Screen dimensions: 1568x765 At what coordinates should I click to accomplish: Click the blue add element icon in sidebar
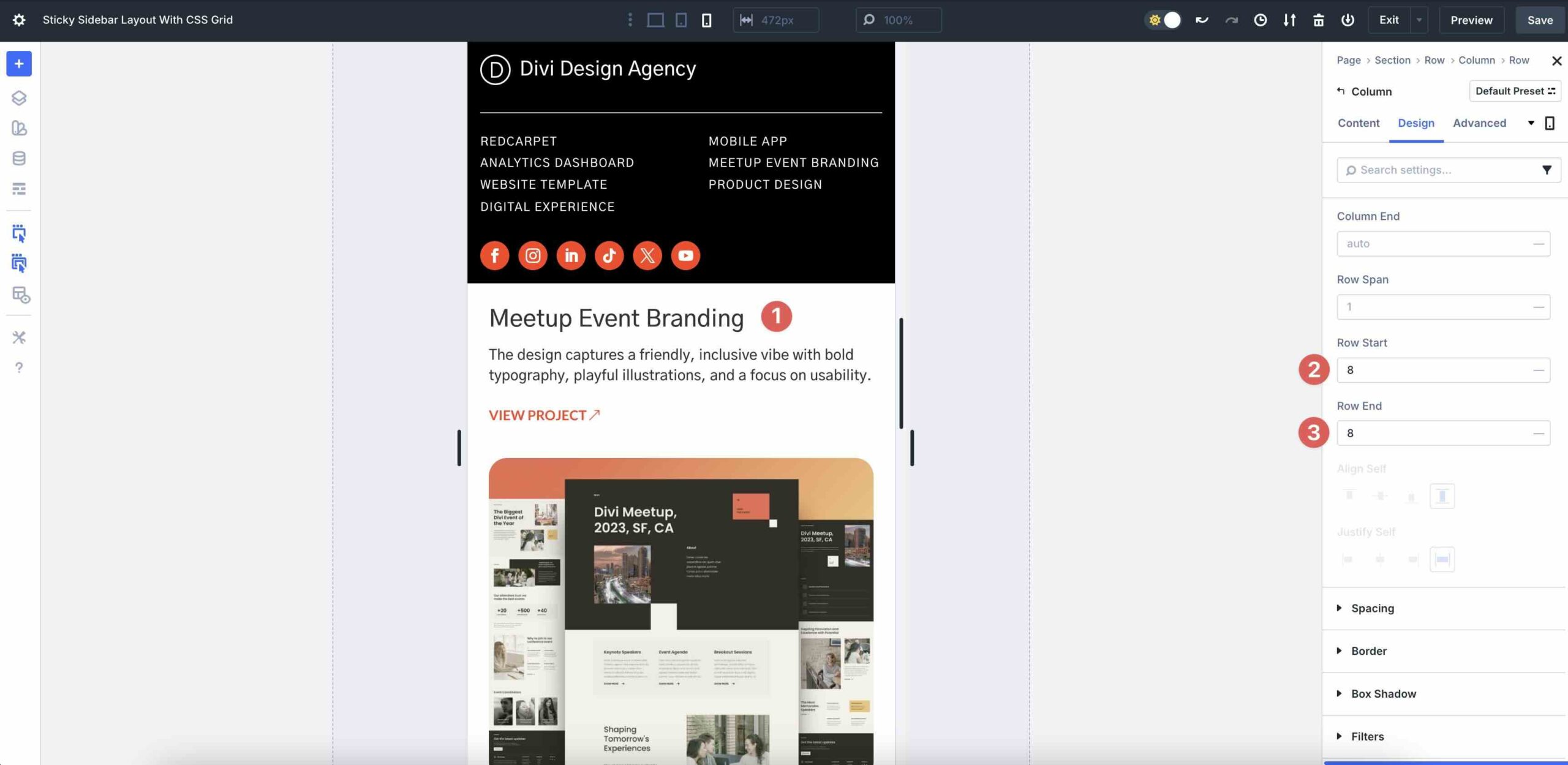pos(18,64)
